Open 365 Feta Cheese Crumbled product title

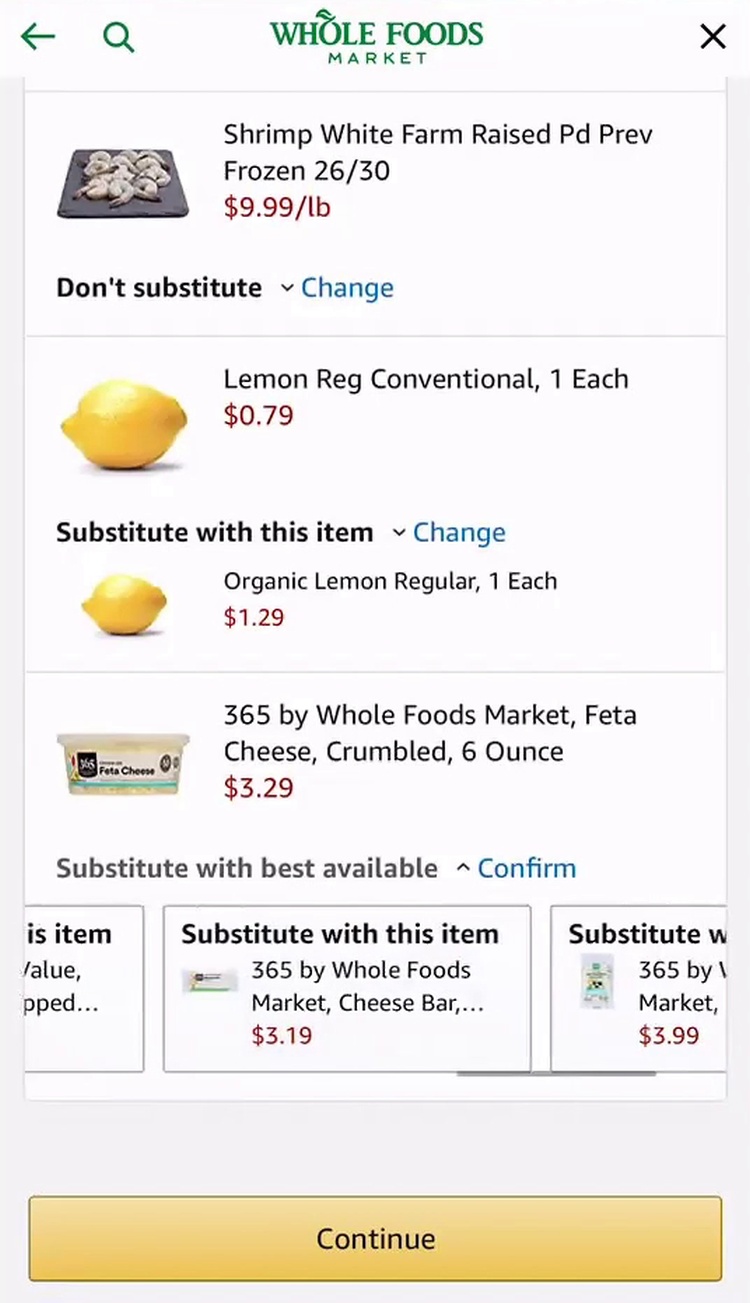tap(429, 733)
